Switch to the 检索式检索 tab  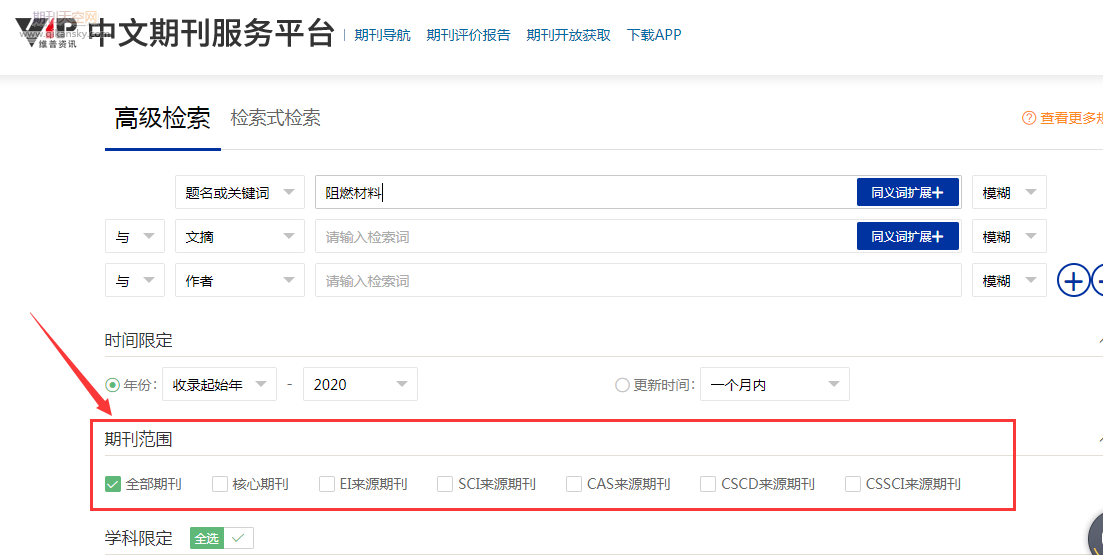click(x=275, y=118)
